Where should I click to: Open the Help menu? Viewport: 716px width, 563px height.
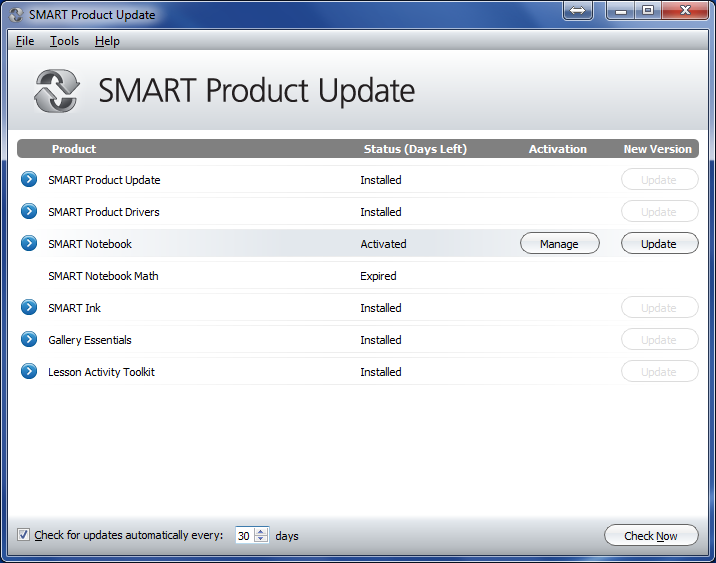tap(107, 41)
